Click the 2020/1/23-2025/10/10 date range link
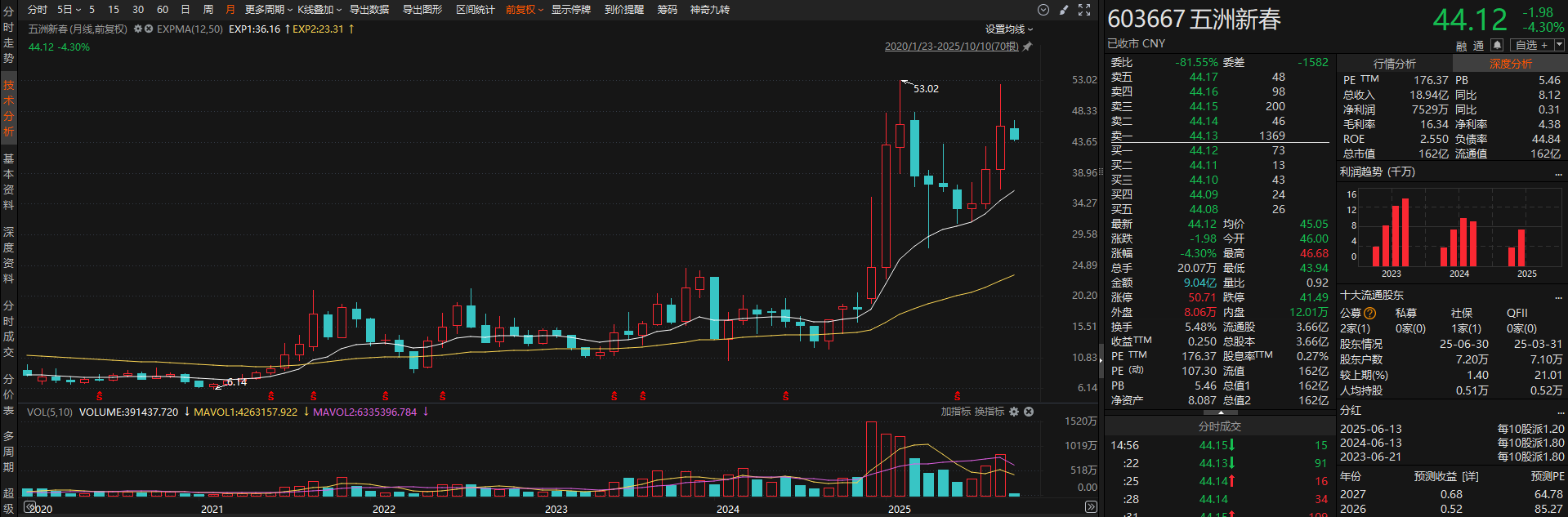This screenshot has height=517, width=1568. (x=951, y=47)
